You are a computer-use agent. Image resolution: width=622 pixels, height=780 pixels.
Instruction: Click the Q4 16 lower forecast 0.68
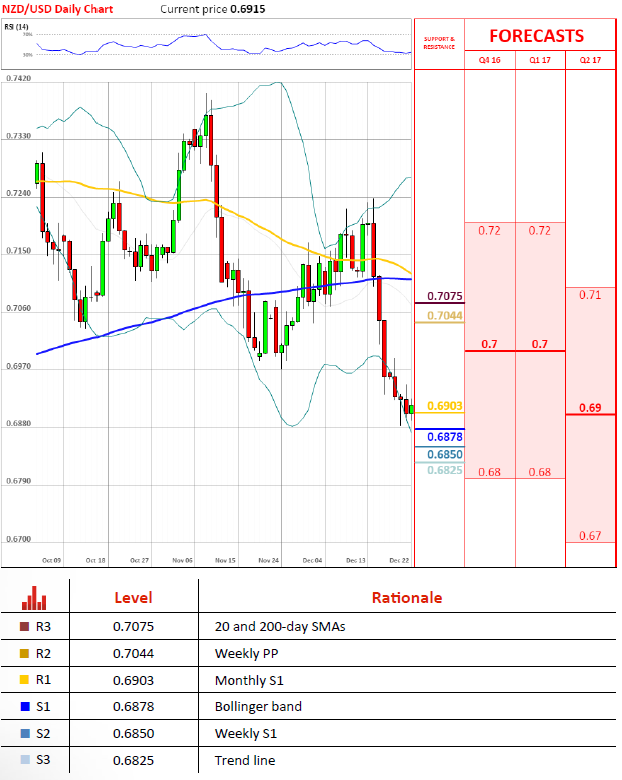489,472
